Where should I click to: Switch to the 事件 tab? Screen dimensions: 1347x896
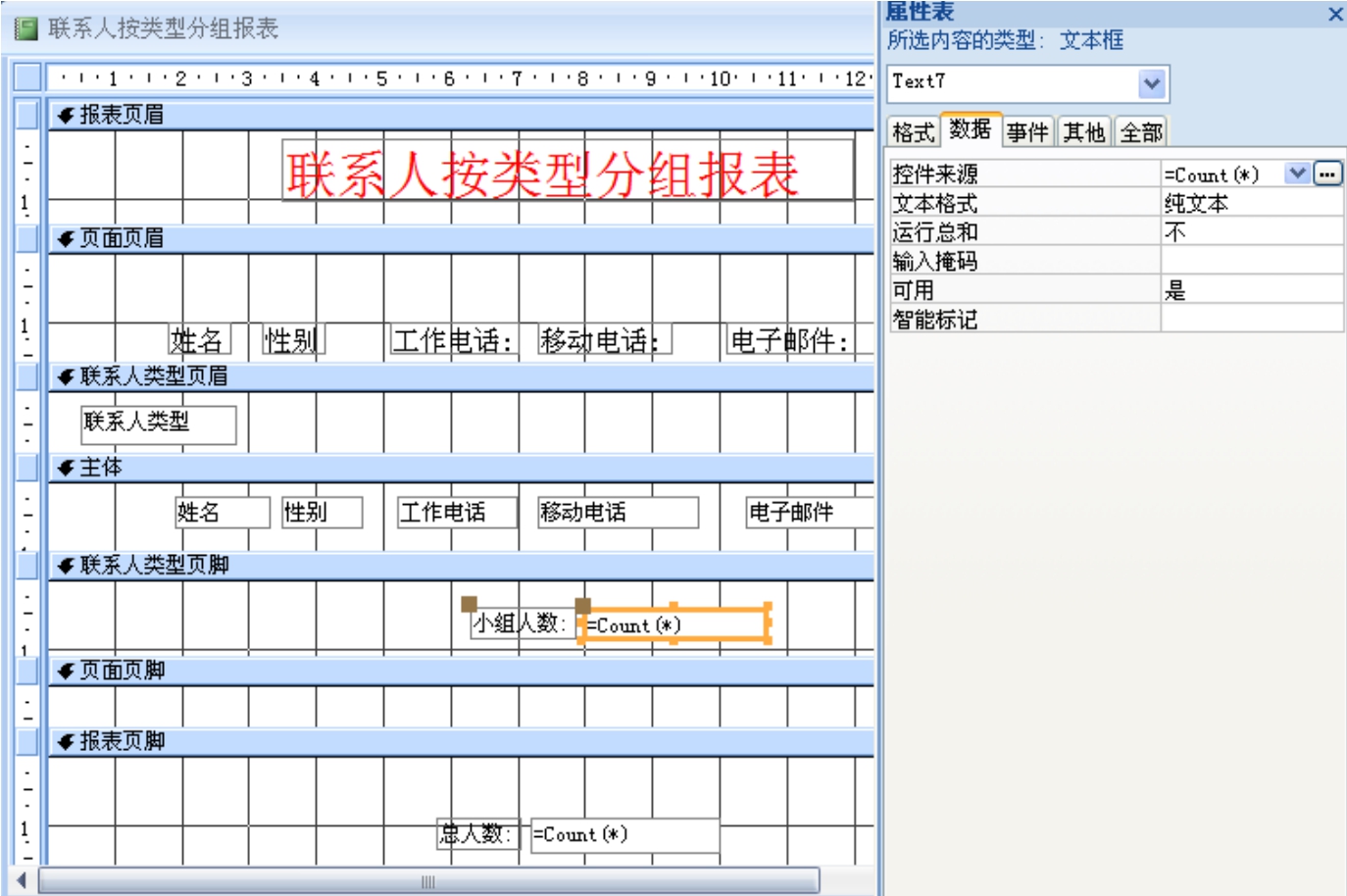[x=1027, y=132]
